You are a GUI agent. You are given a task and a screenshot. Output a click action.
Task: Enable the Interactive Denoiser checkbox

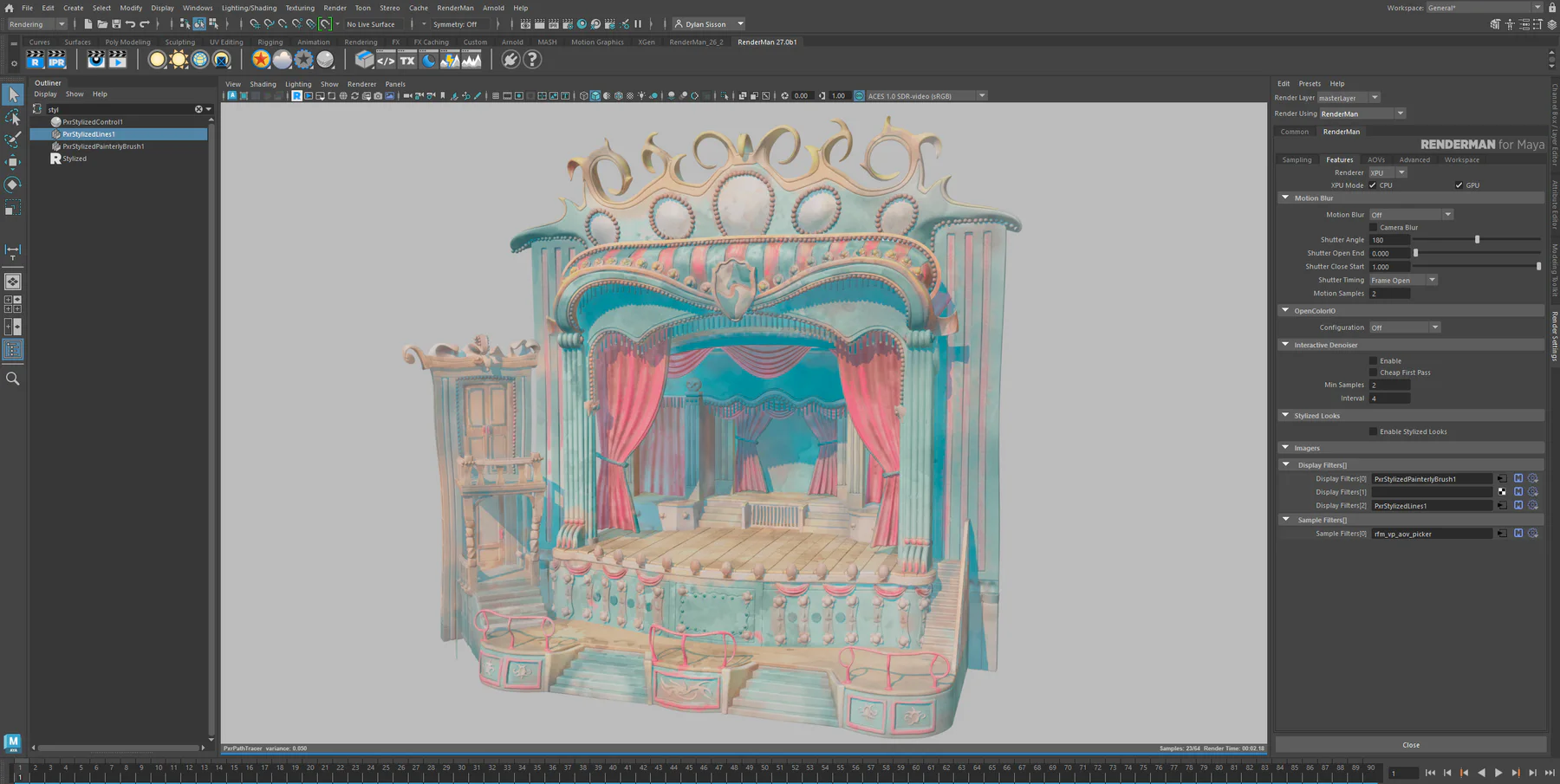tap(1373, 360)
